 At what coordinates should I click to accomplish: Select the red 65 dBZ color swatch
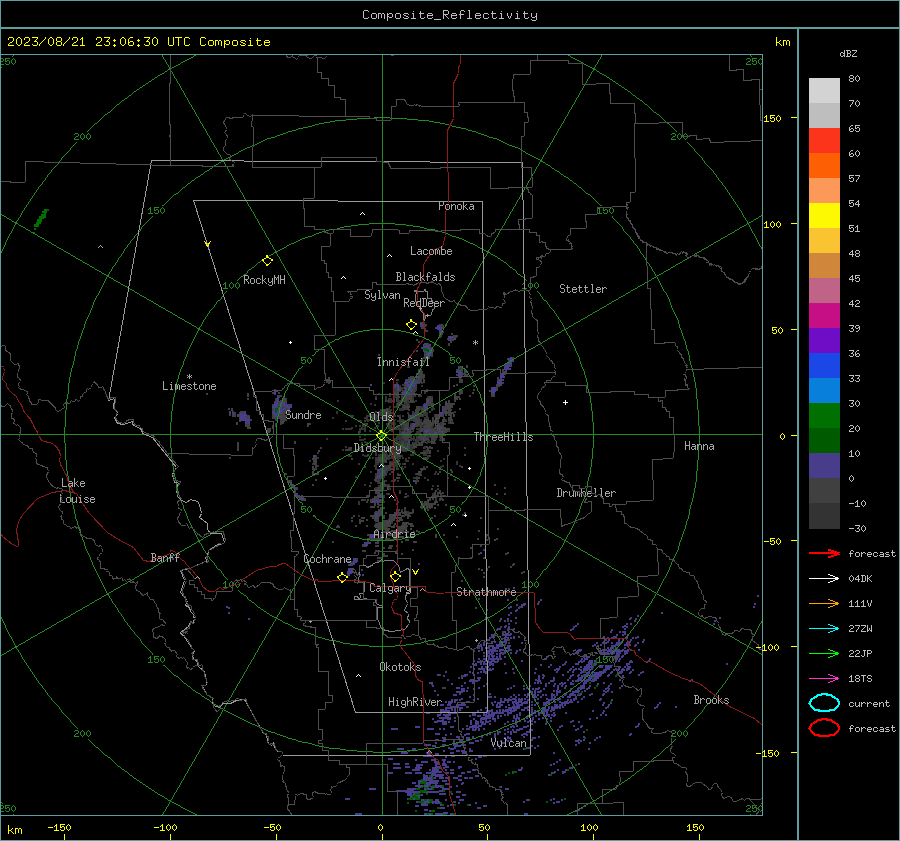pos(824,140)
